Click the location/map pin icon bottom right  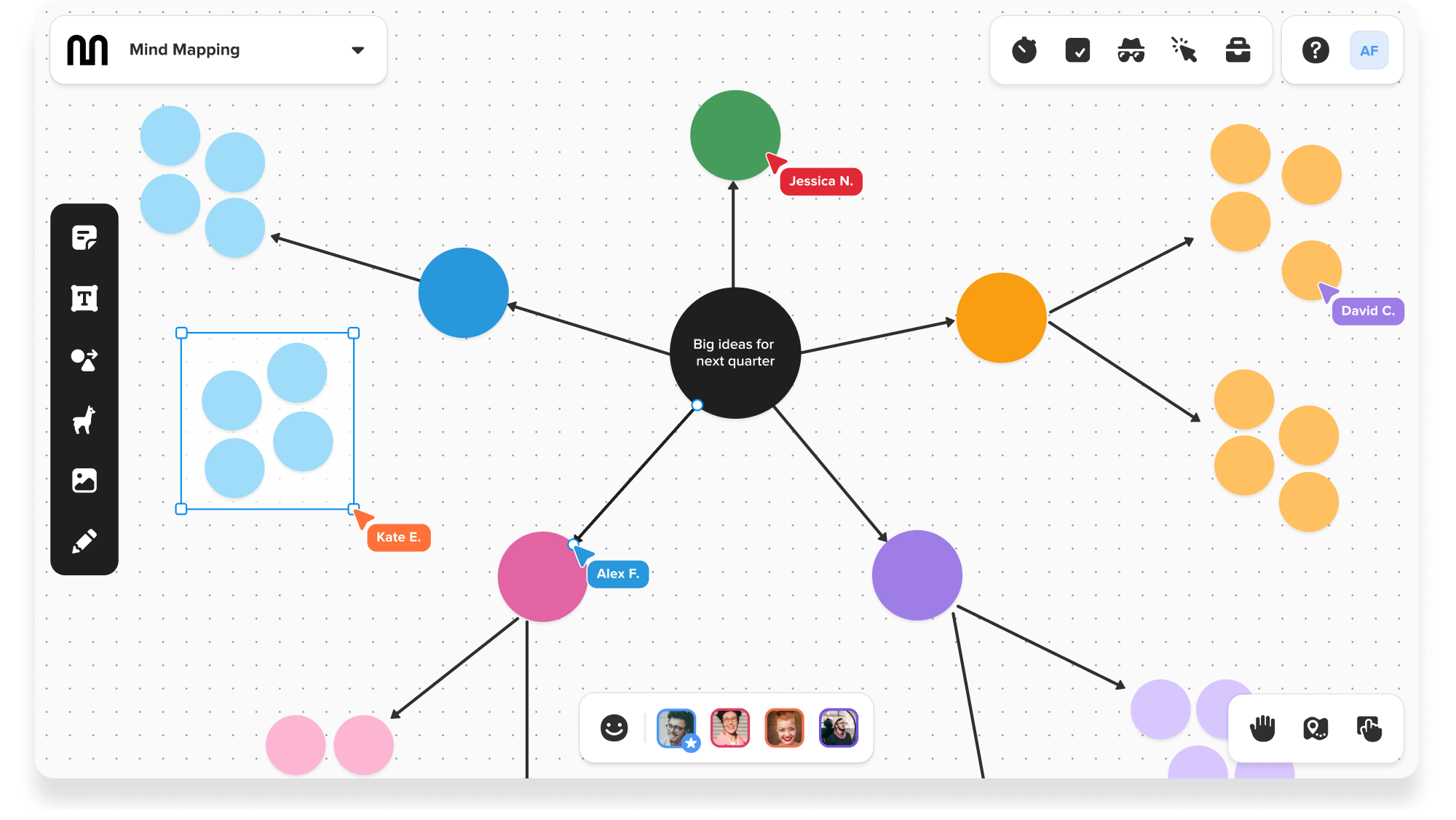coord(1318,730)
